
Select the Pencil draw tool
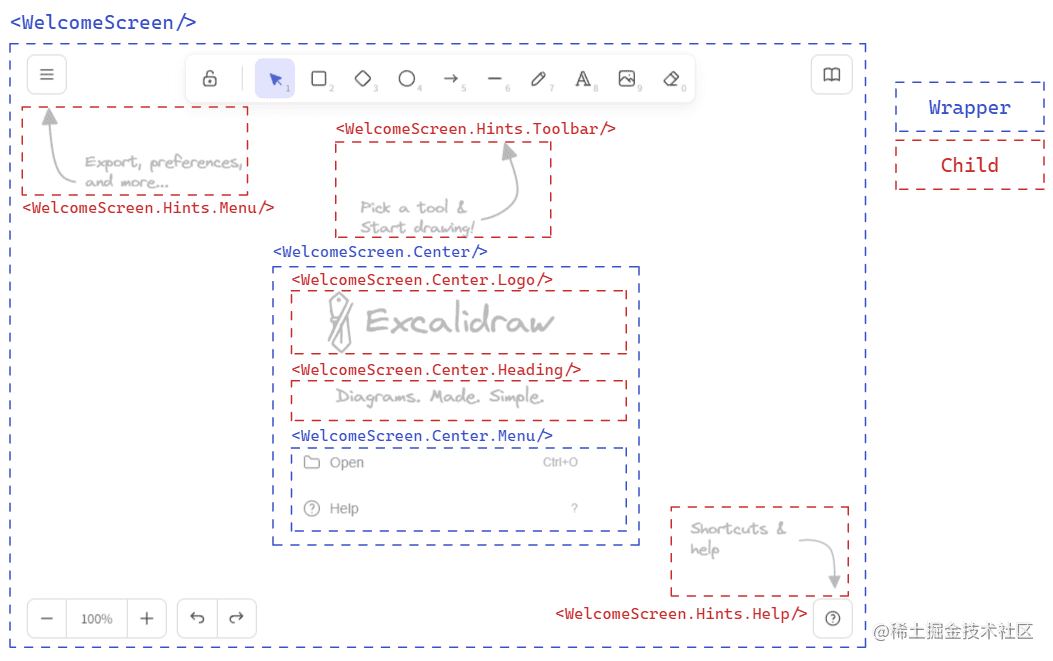(x=539, y=79)
